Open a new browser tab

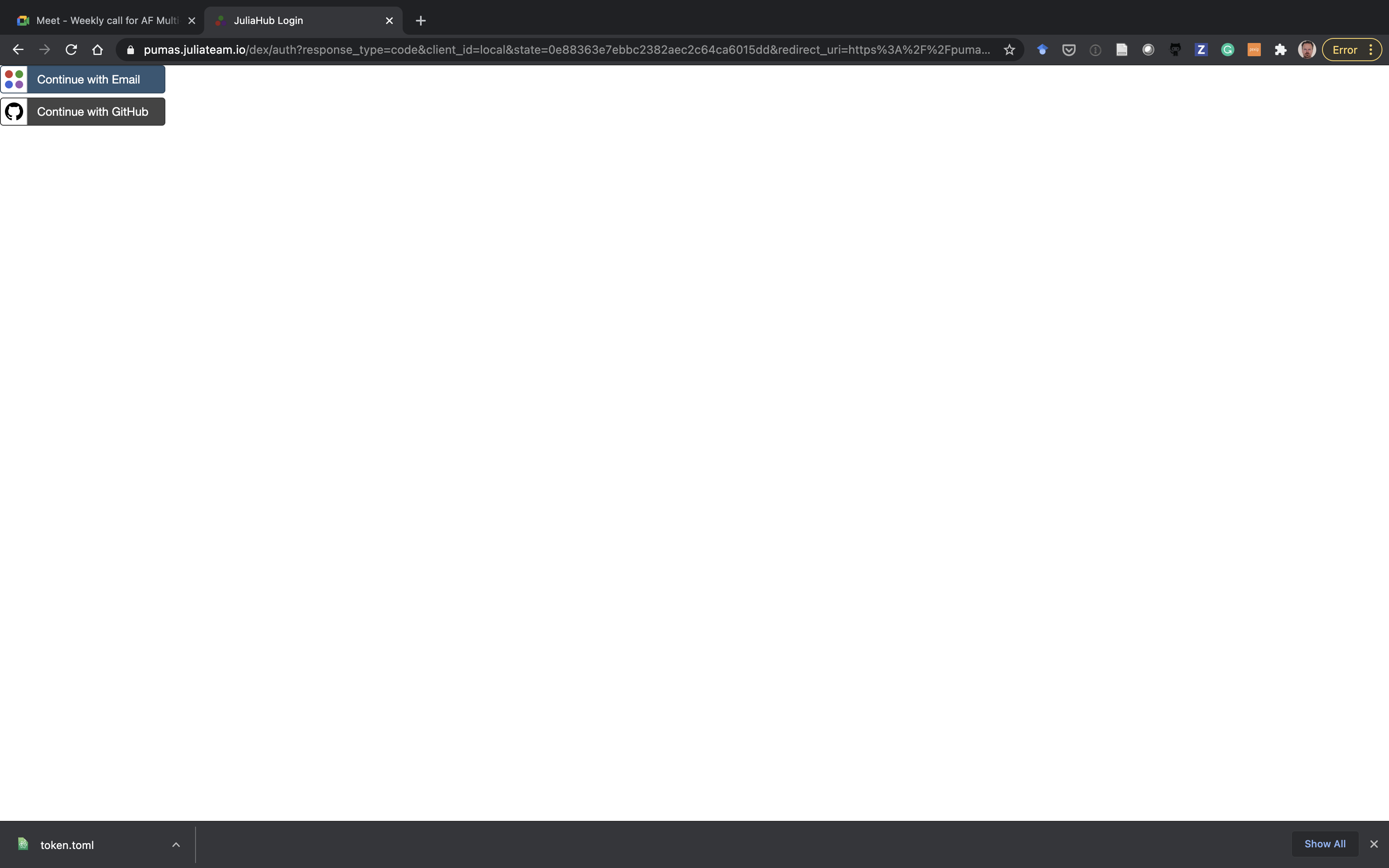421,21
